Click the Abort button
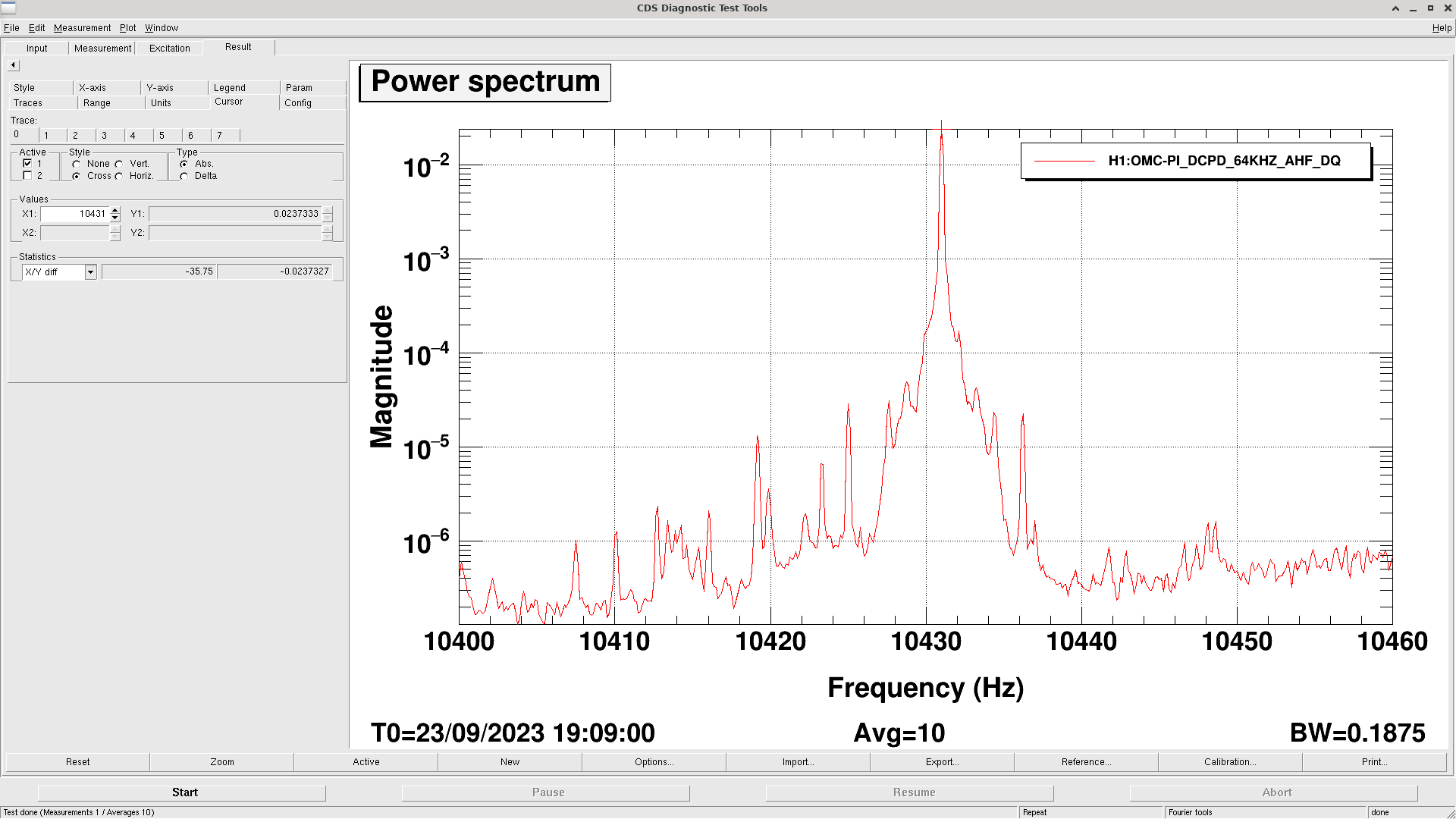 coord(1274,792)
